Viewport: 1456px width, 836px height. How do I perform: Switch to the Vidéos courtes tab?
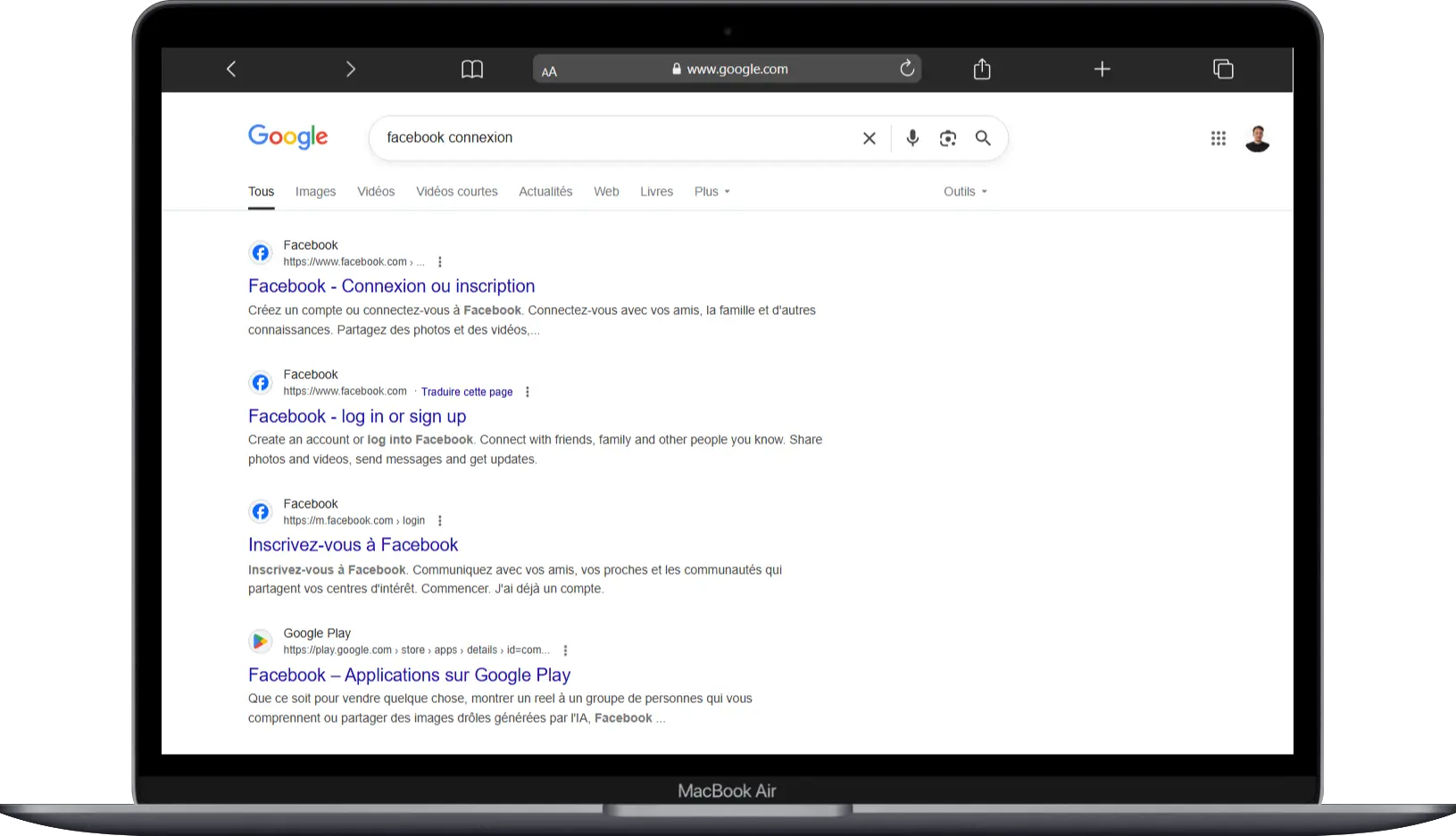pos(457,192)
